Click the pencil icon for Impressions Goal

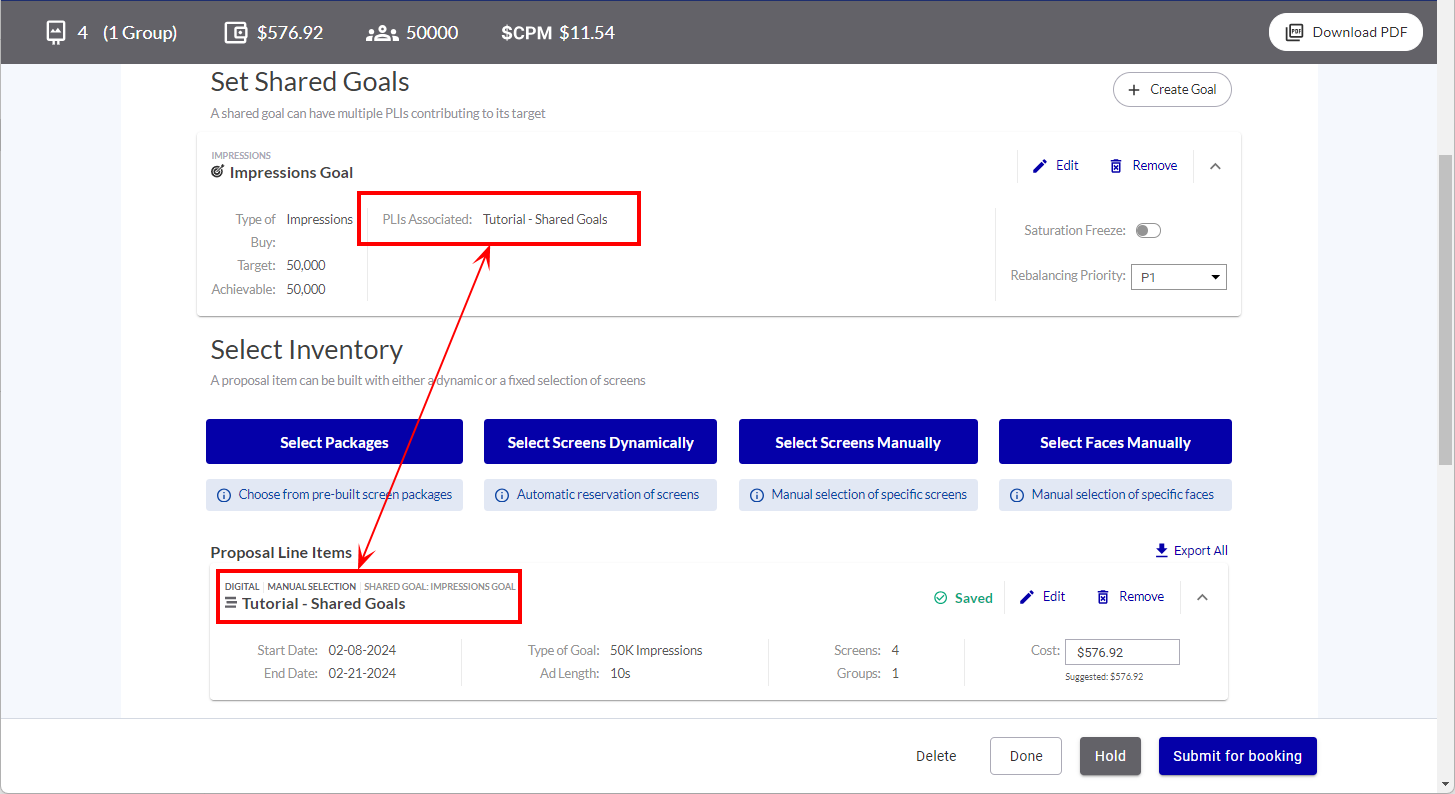pyautogui.click(x=1040, y=166)
